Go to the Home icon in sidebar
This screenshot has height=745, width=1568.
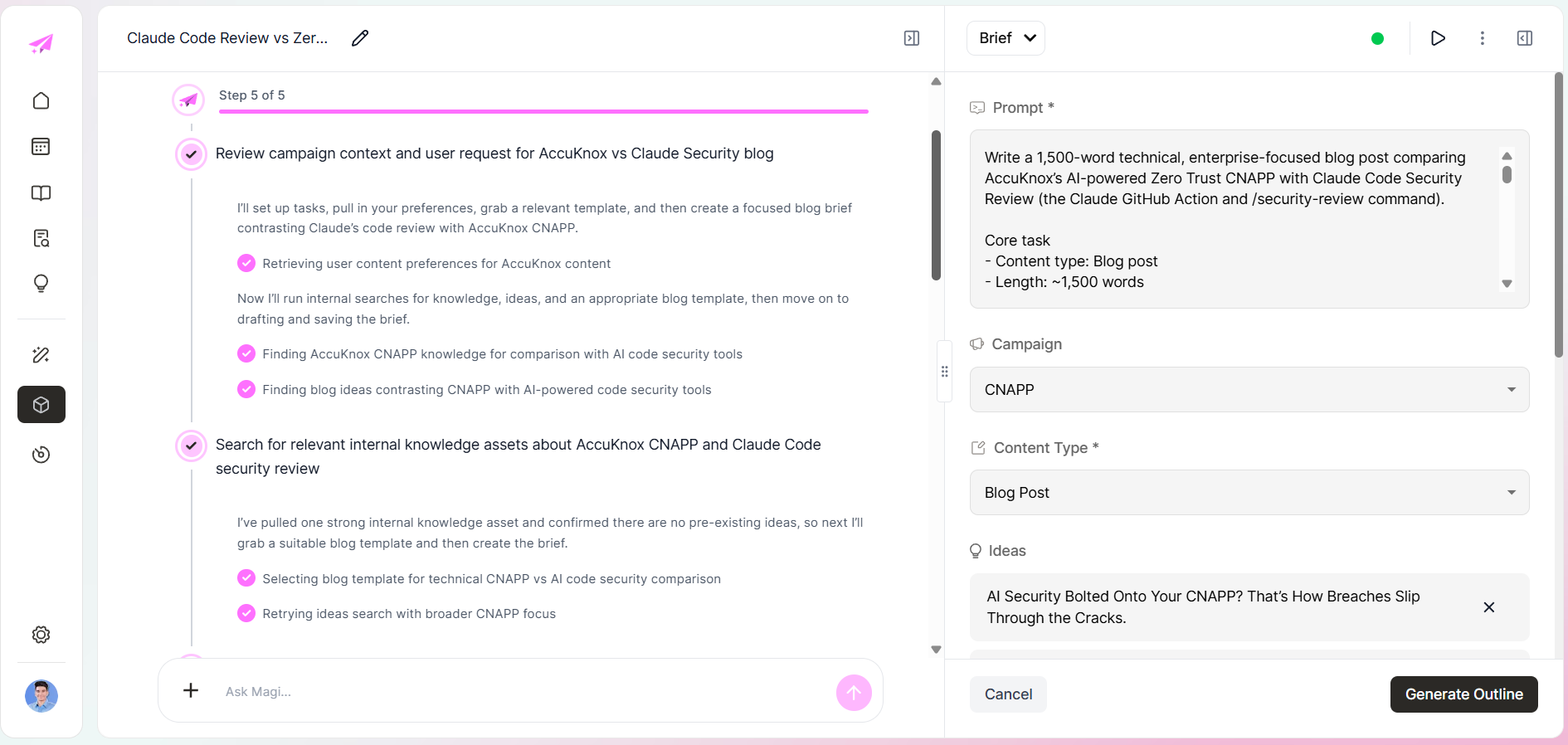tap(41, 100)
